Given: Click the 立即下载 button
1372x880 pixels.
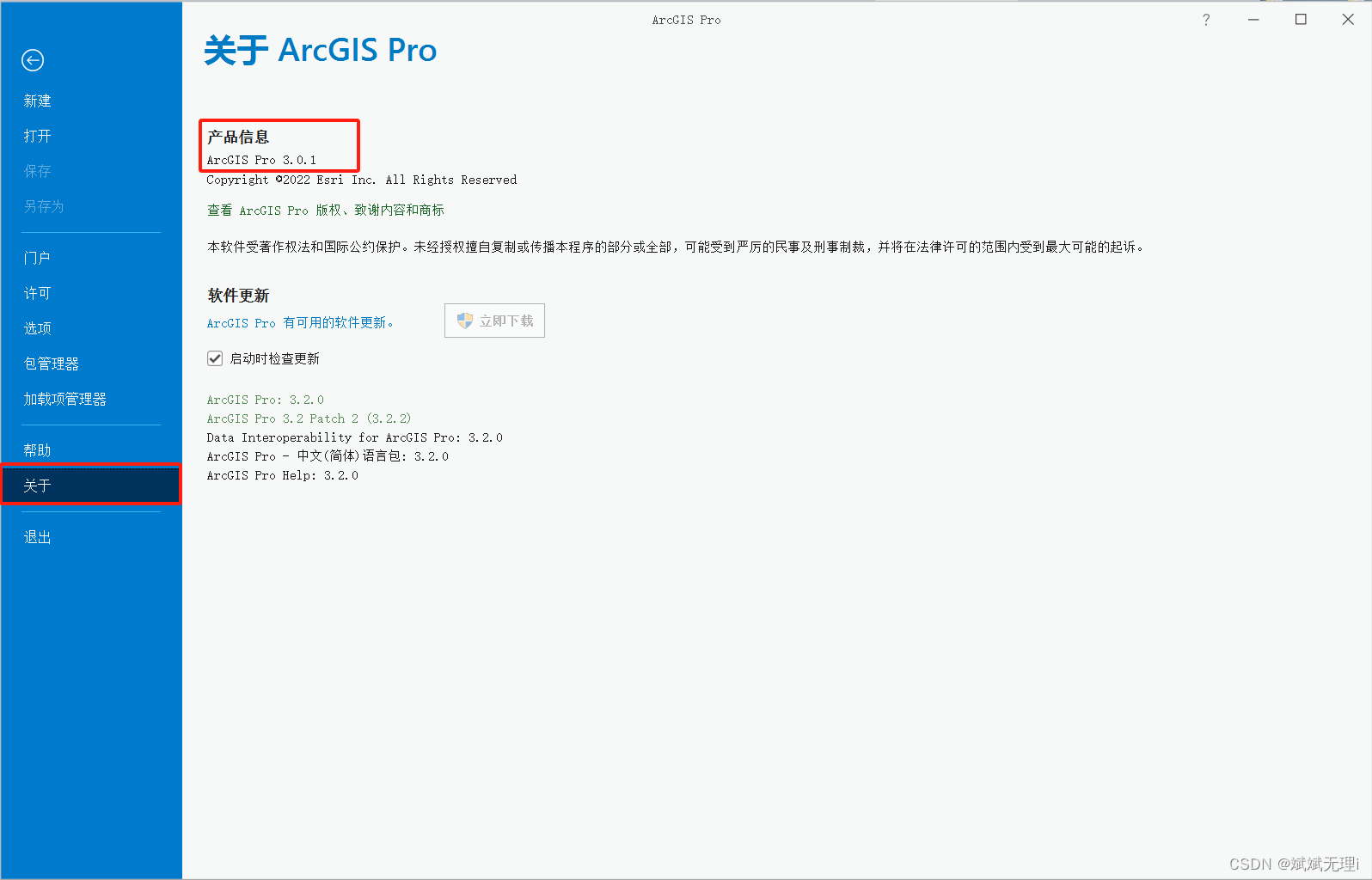Looking at the screenshot, I should (494, 321).
